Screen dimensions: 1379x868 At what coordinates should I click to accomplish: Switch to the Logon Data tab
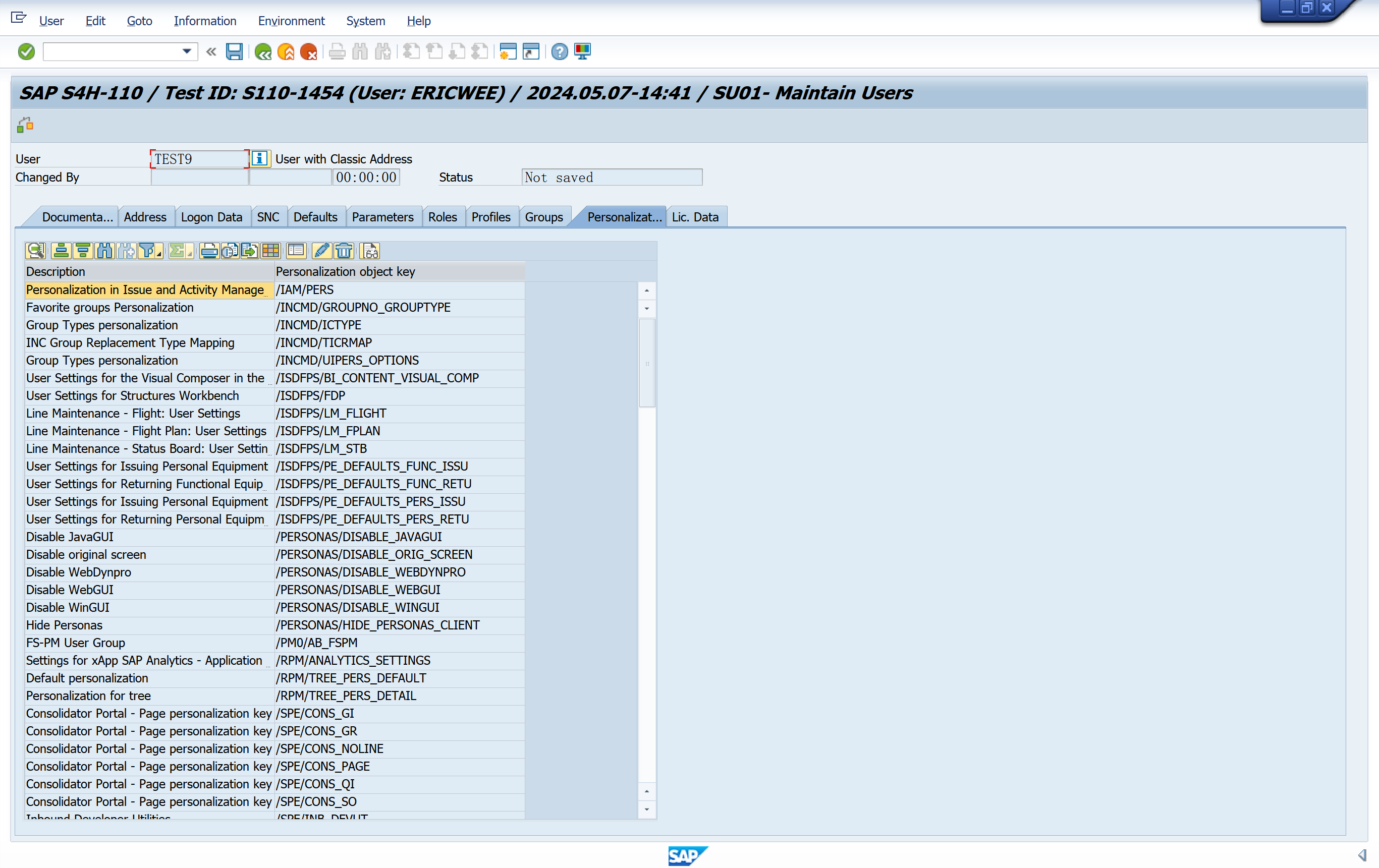(x=211, y=217)
